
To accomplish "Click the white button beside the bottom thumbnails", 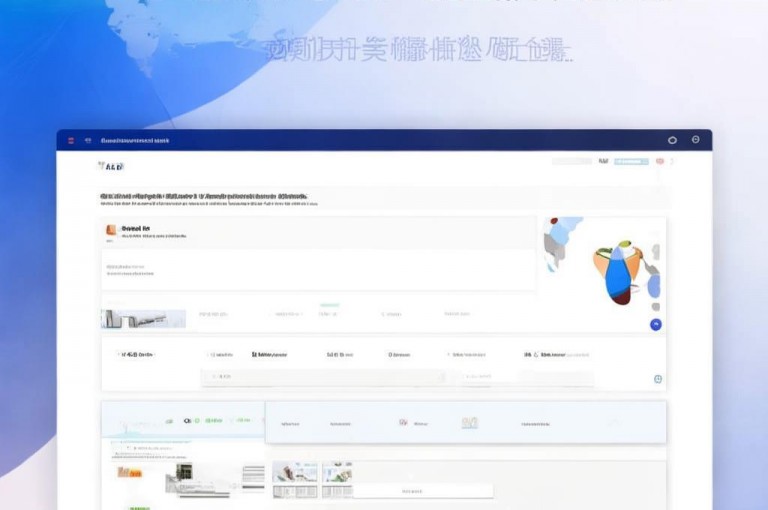I will point(423,491).
